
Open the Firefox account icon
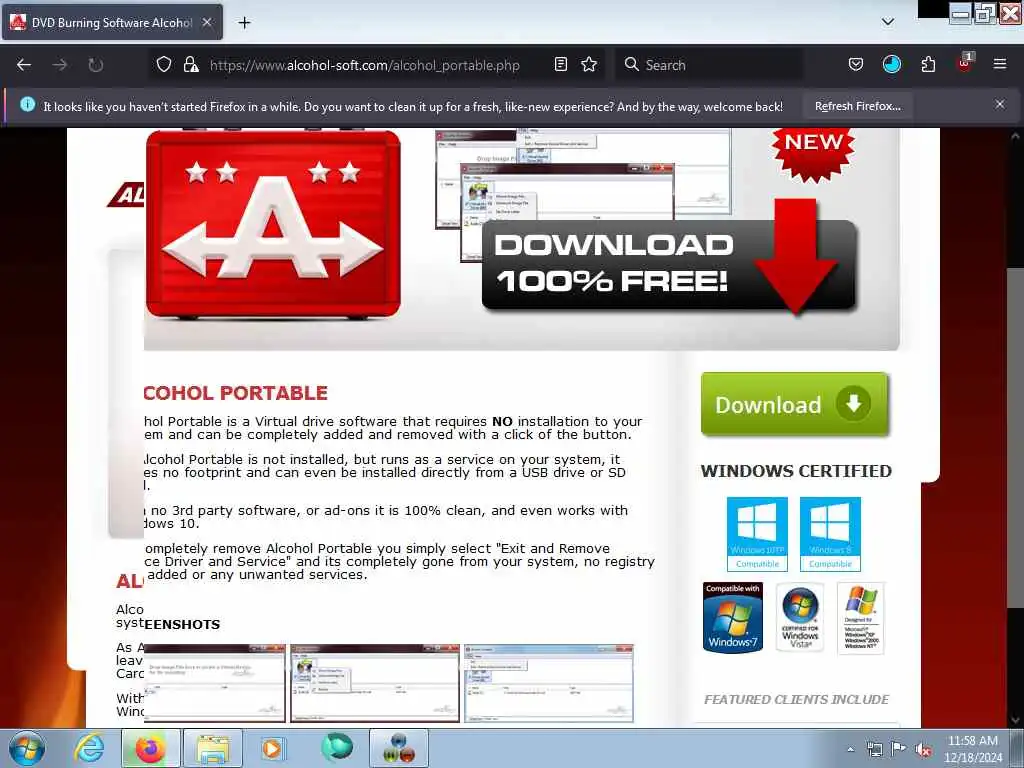pyautogui.click(x=891, y=65)
